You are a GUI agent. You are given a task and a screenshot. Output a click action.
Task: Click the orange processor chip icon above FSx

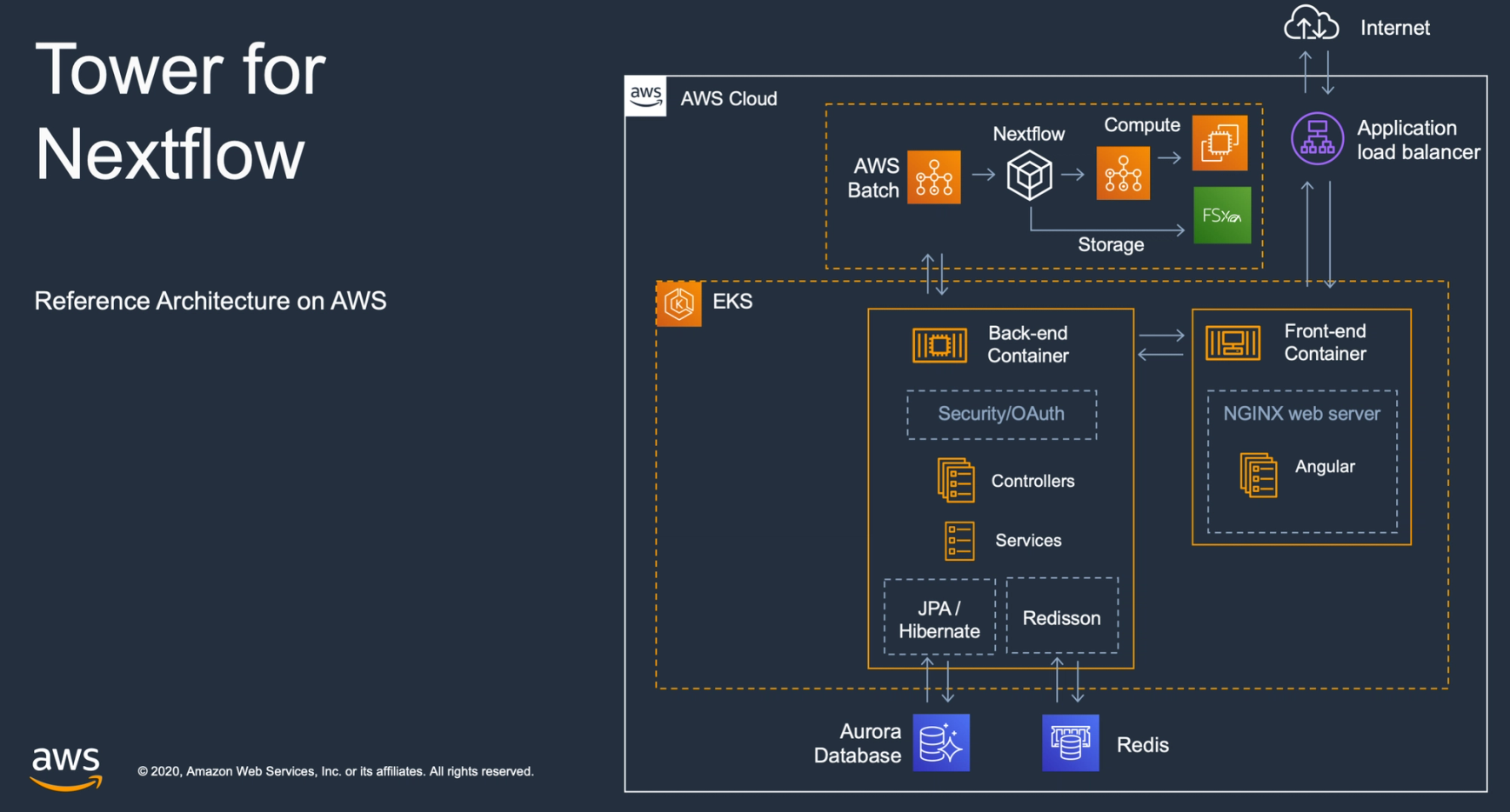(x=1219, y=143)
